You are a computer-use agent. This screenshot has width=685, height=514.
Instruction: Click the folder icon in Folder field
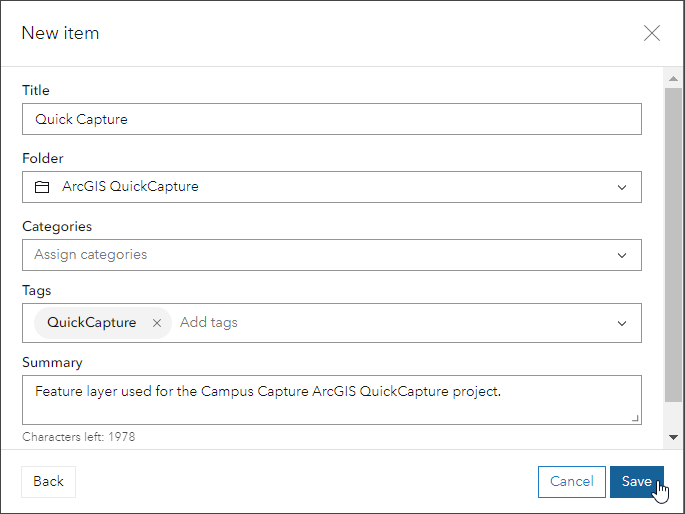coord(42,187)
